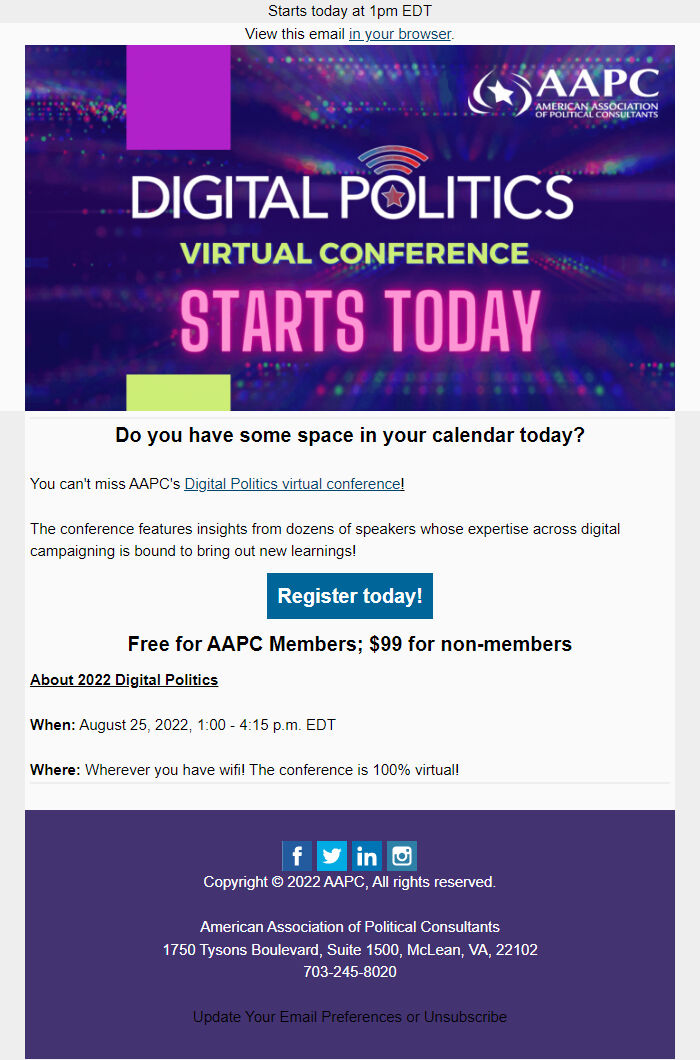Viewport: 700px width, 1060px height.
Task: Open the Instagram camera icon
Action: (x=402, y=856)
